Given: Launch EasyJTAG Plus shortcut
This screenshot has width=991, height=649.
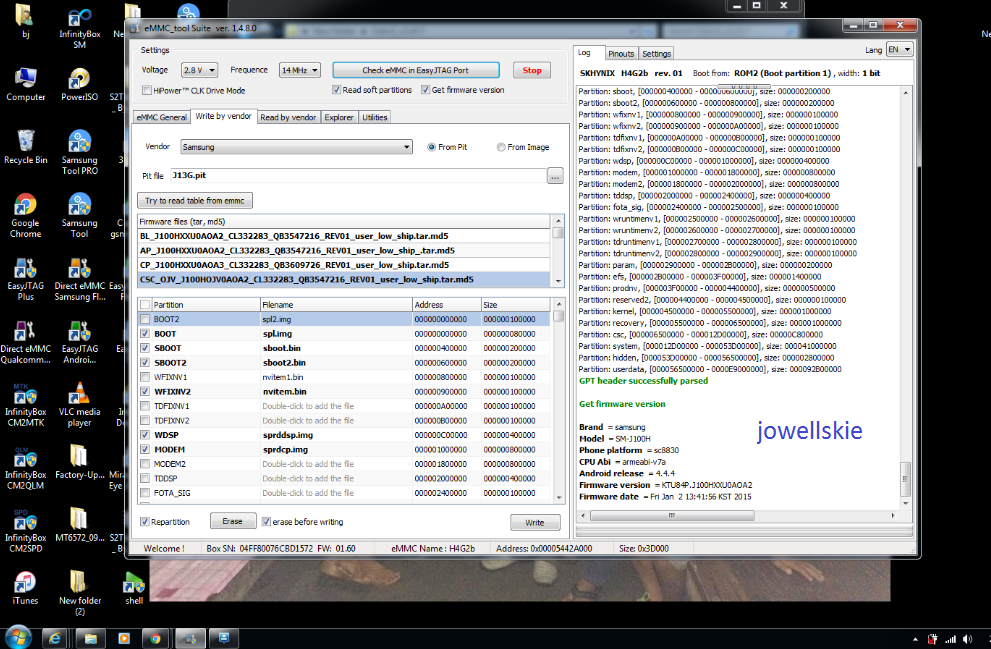Looking at the screenshot, I should [25, 279].
